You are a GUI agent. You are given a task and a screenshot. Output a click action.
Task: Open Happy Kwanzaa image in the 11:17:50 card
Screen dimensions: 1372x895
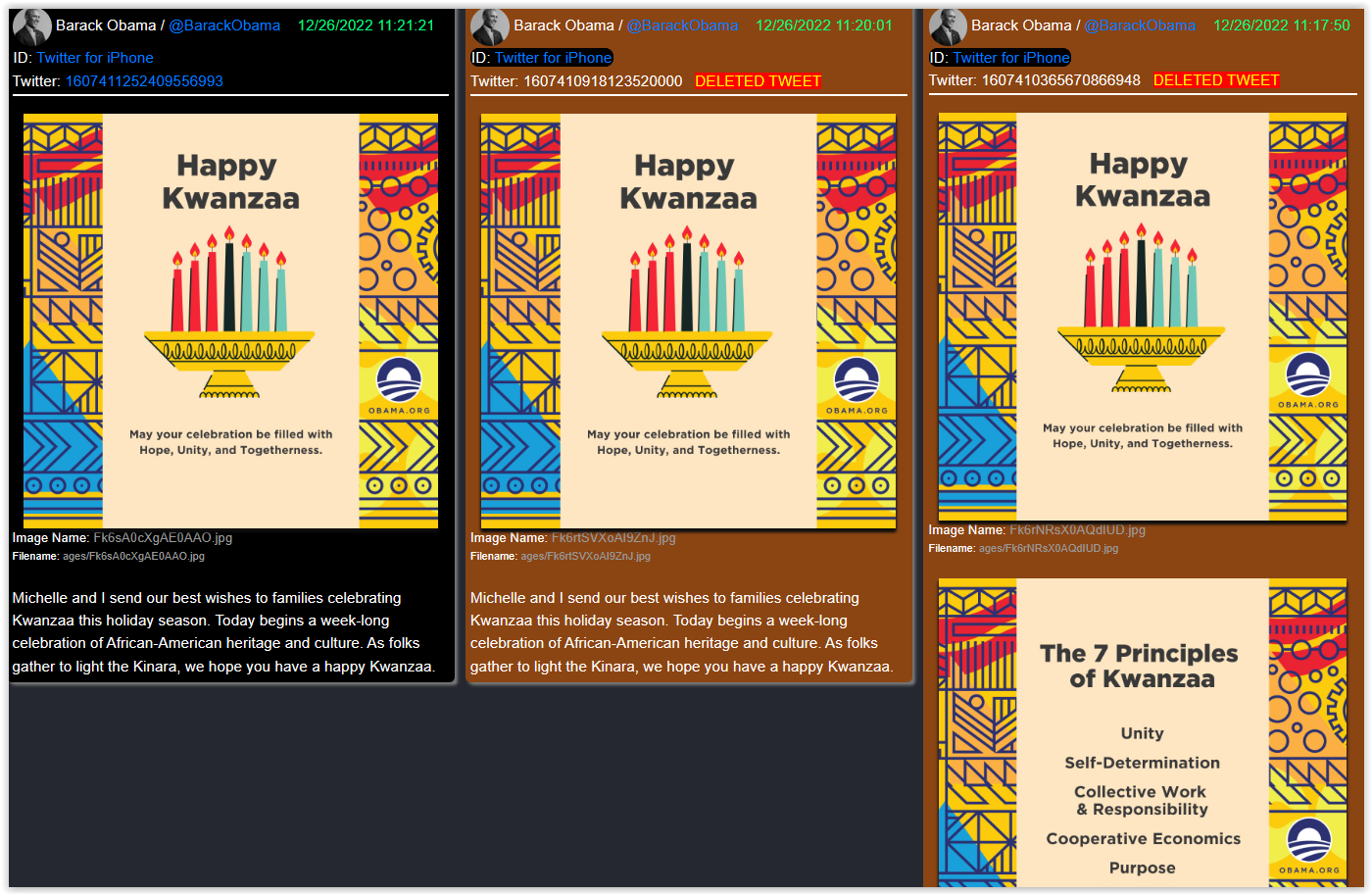1143,317
